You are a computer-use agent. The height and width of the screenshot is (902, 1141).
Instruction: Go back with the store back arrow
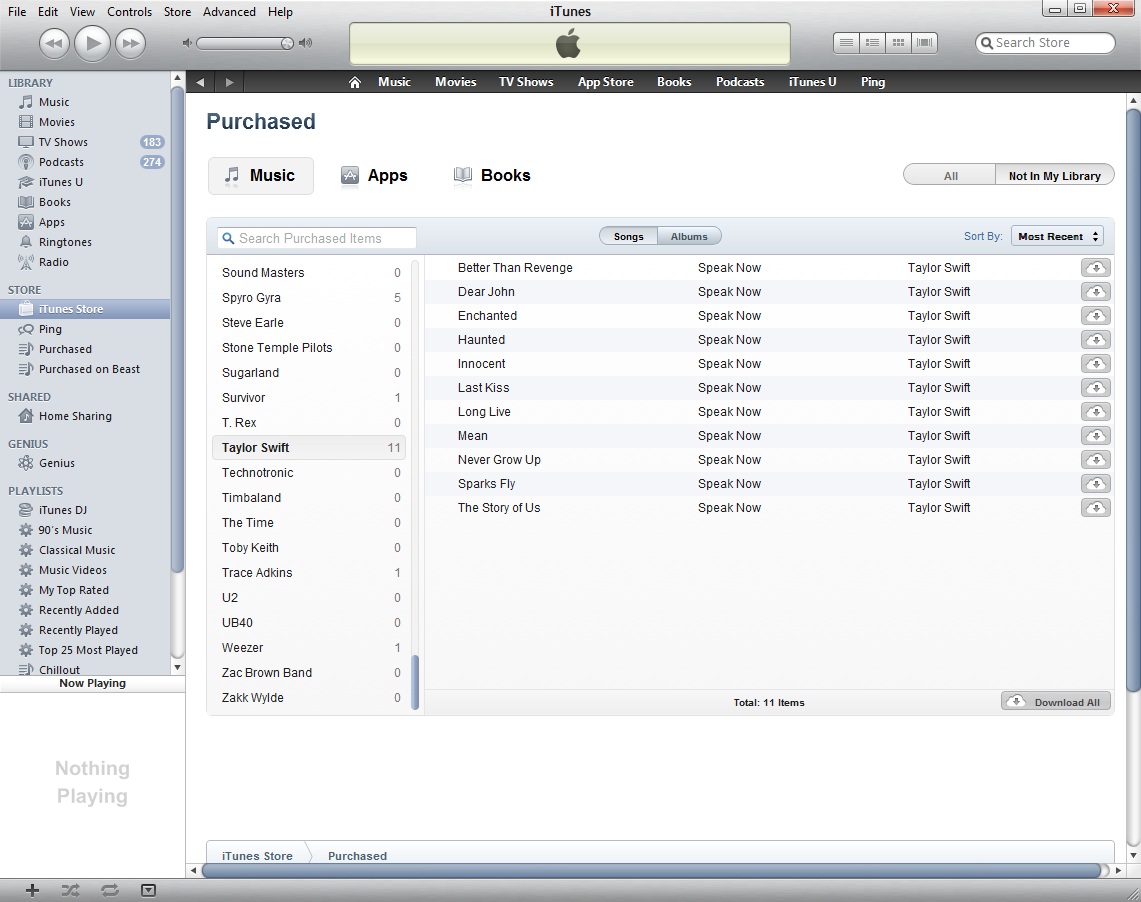pyautogui.click(x=200, y=82)
